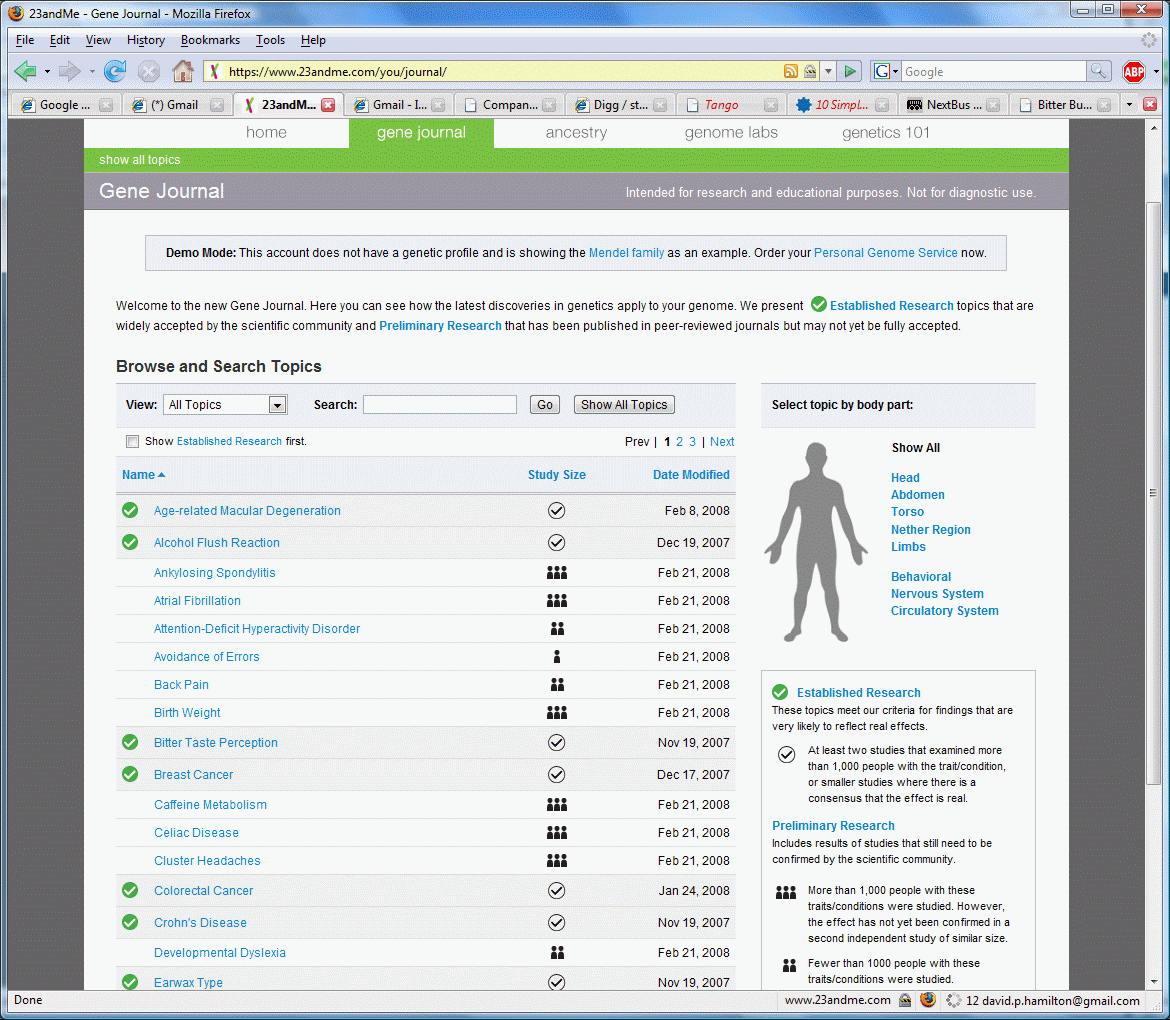
Task: Toggle Show Established Research first checkbox
Action: (x=133, y=442)
